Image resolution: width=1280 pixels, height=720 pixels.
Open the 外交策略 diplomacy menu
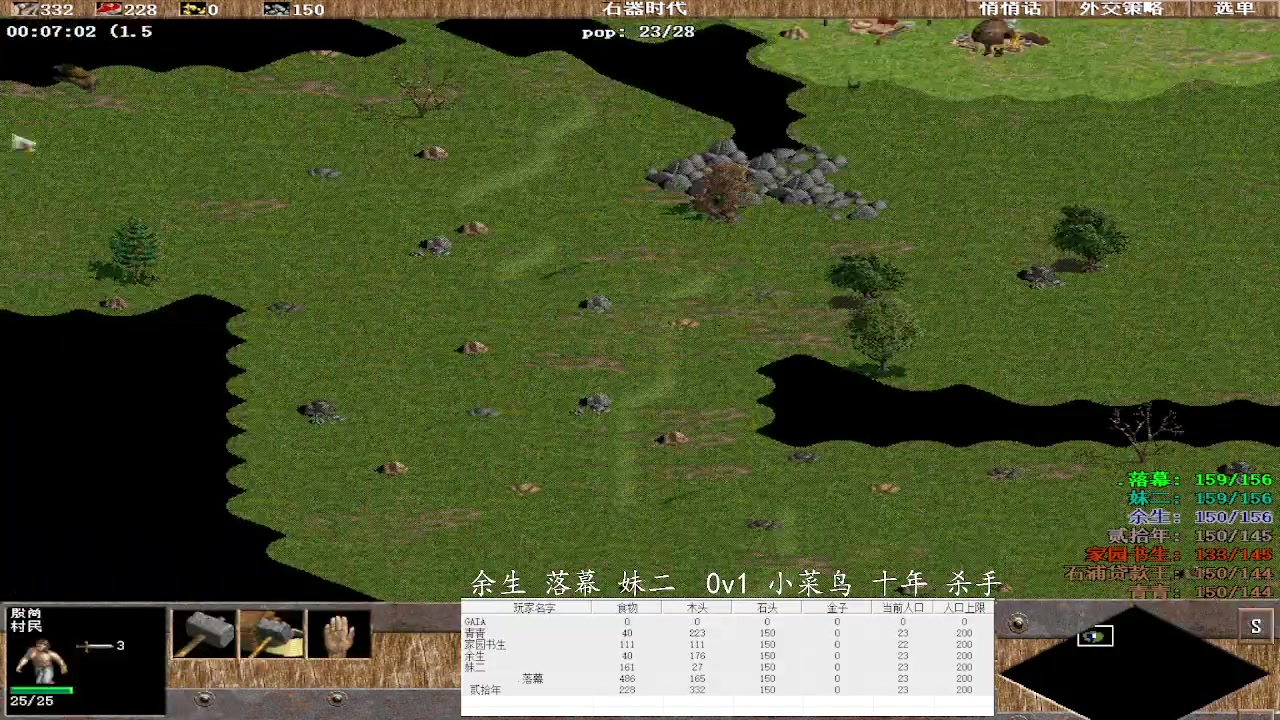point(1121,8)
